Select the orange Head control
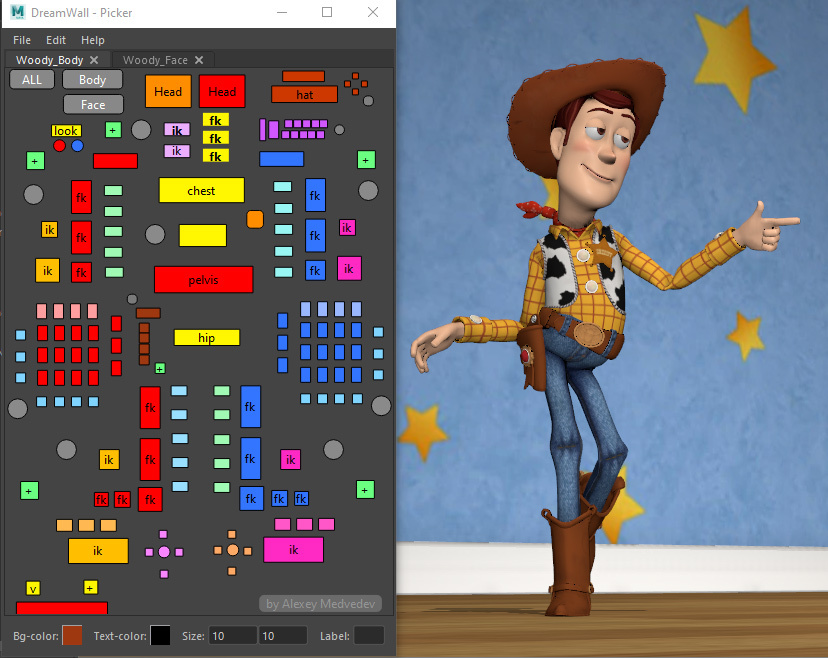Image resolution: width=828 pixels, height=658 pixels. [x=168, y=91]
